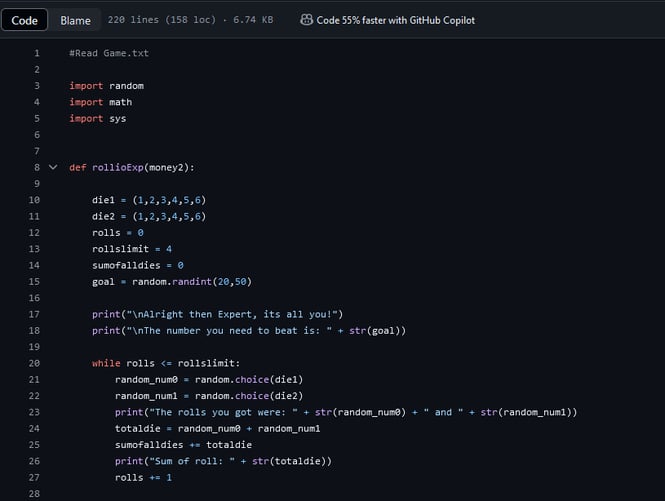Click 'die2 = (1,2,3,4,5,6)' line

coord(149,216)
